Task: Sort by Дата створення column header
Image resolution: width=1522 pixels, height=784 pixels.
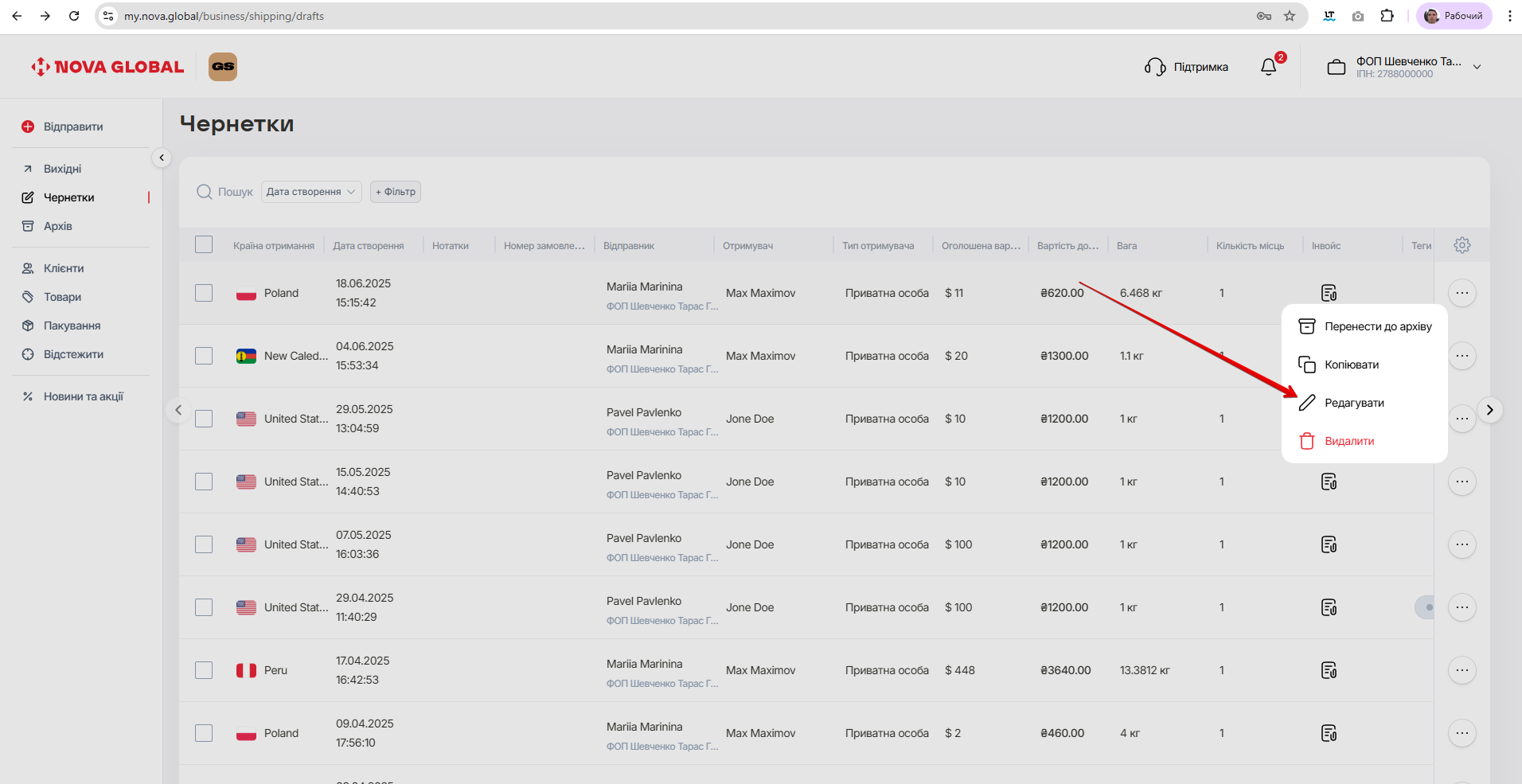Action: [x=368, y=246]
